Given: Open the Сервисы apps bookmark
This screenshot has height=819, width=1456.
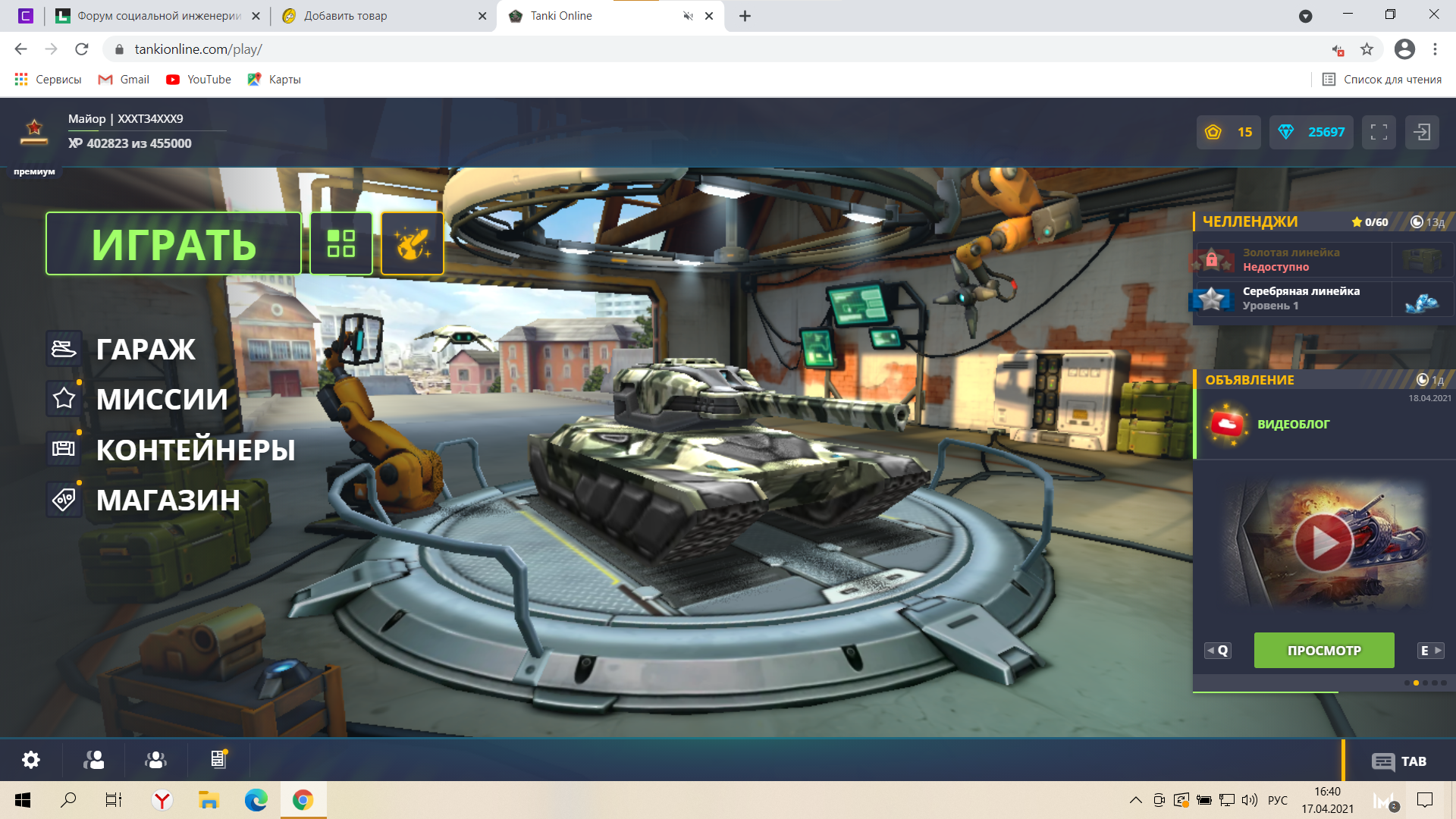Looking at the screenshot, I should 48,80.
